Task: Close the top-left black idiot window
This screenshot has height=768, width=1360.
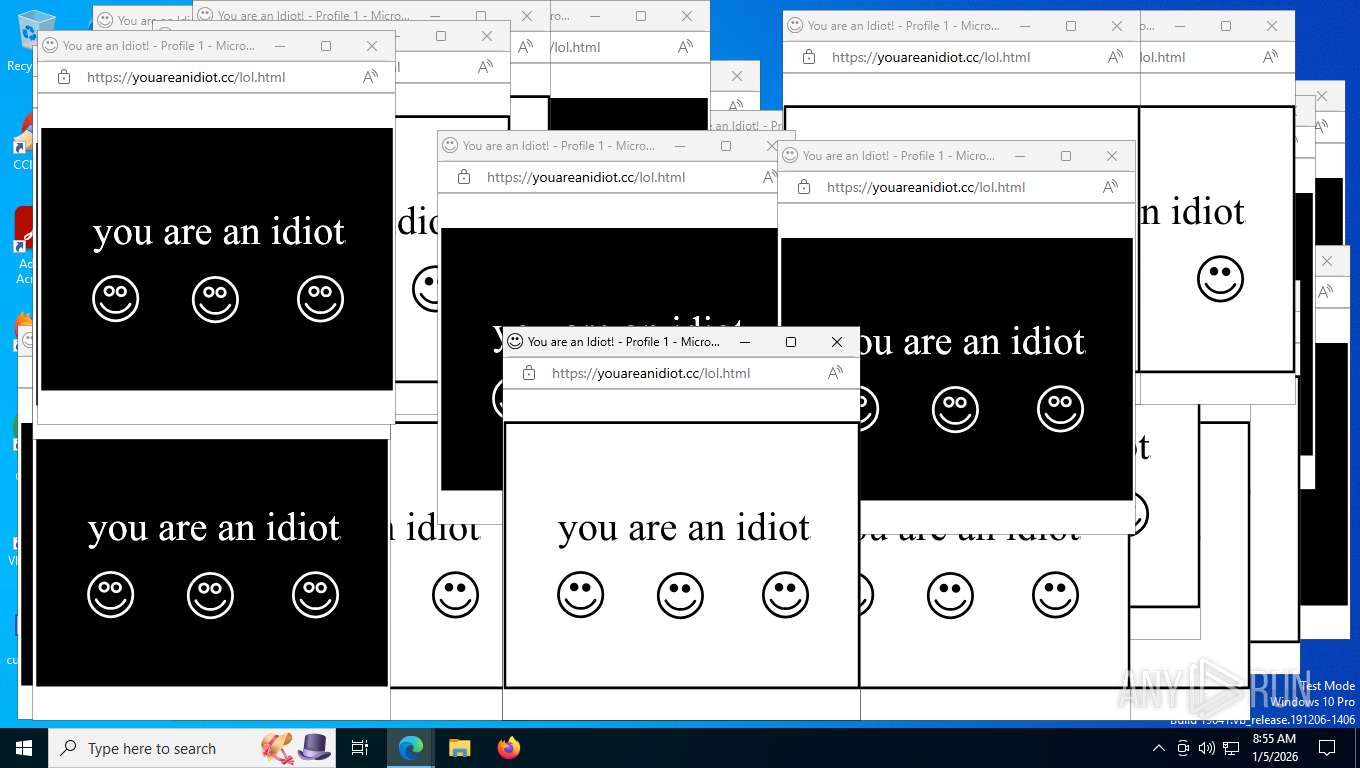Action: pos(372,46)
